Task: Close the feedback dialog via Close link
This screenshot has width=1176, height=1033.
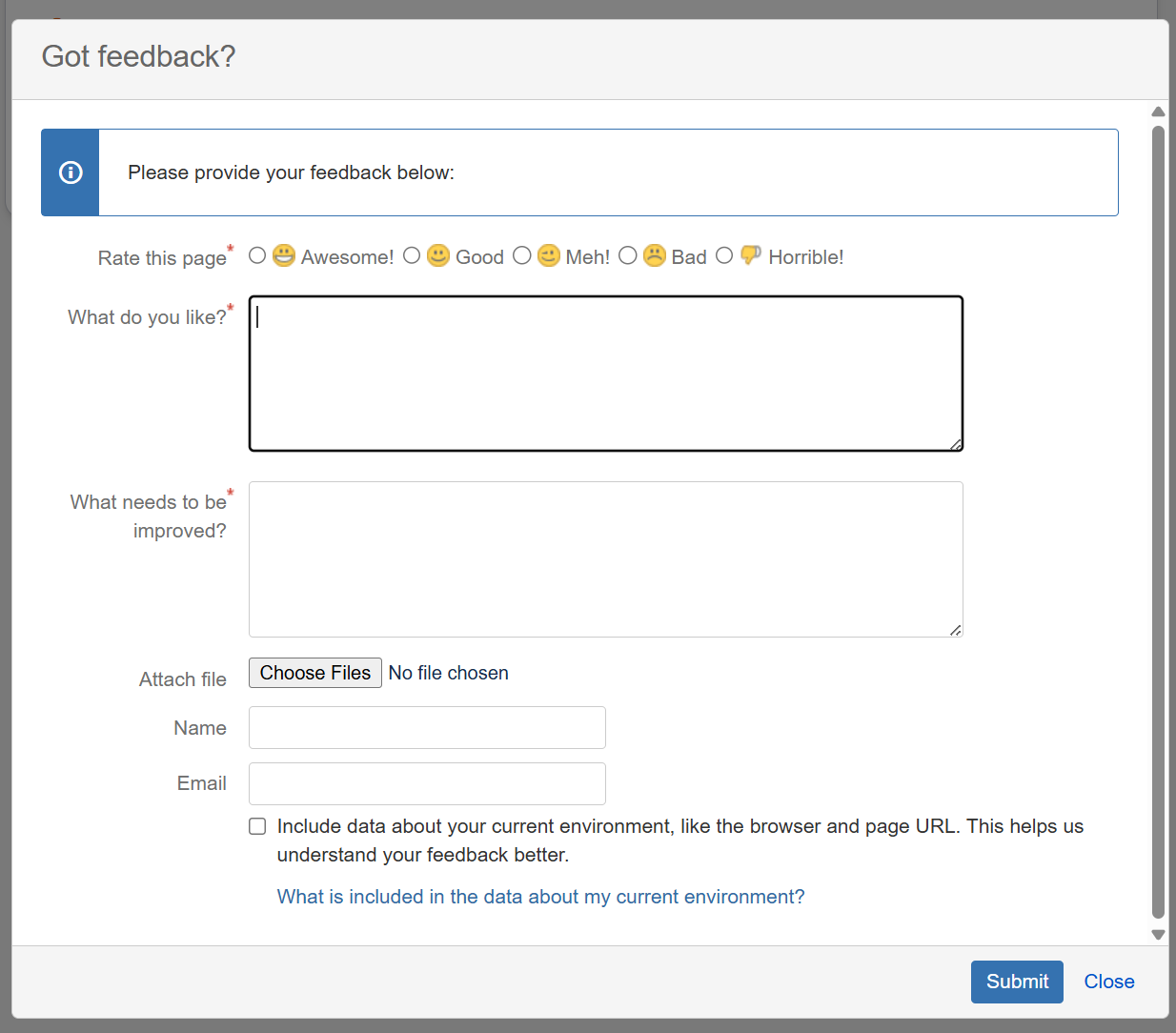Action: [1109, 982]
